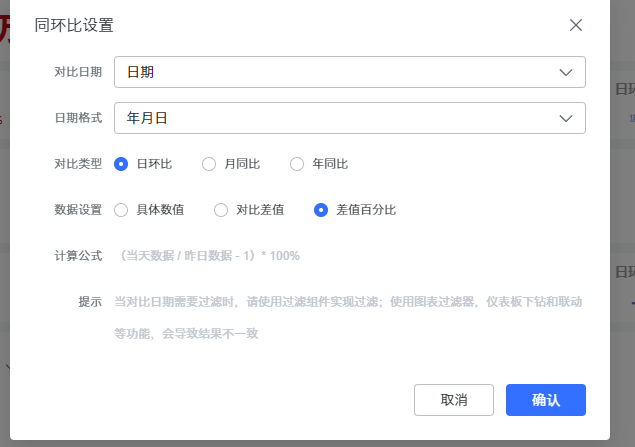Click the 对比日期 field label

coord(78,72)
